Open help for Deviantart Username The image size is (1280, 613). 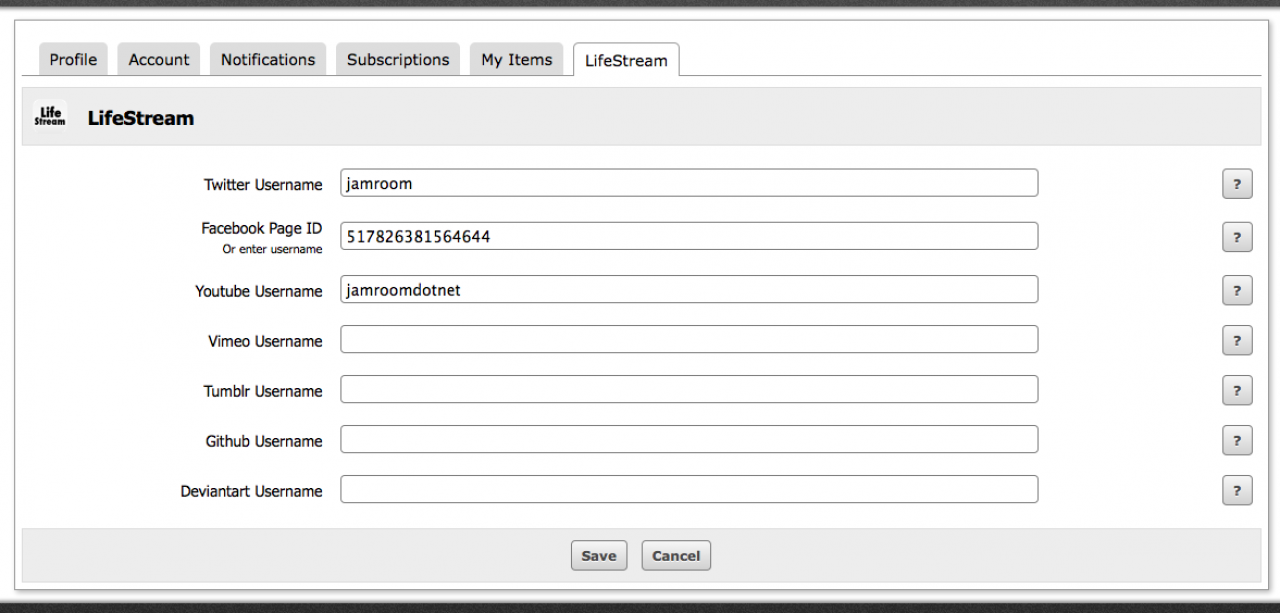(x=1237, y=490)
